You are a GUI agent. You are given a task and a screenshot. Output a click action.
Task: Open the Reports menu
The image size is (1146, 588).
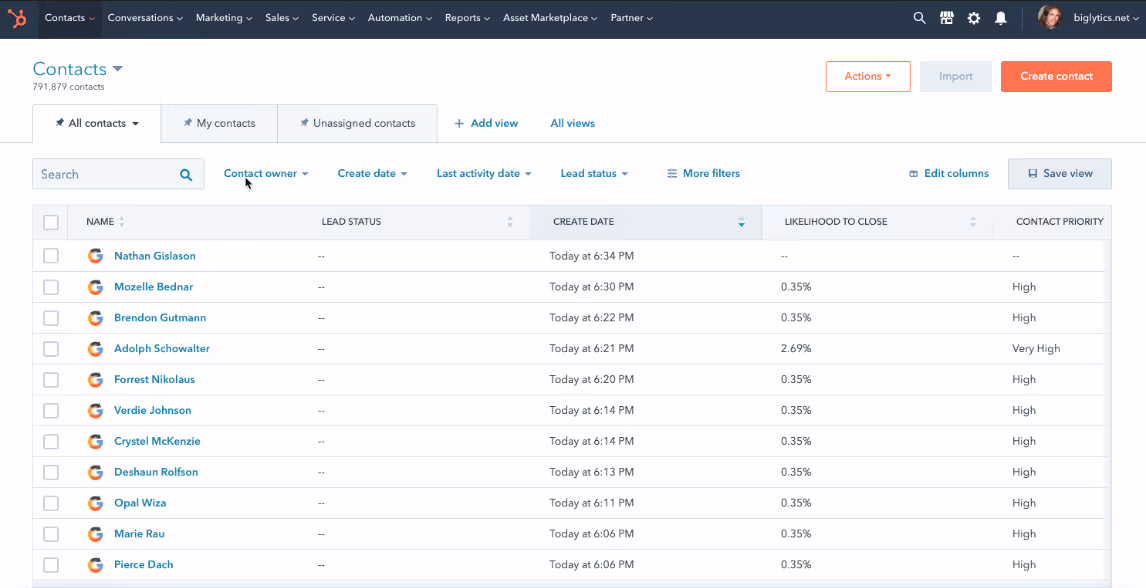(x=468, y=18)
